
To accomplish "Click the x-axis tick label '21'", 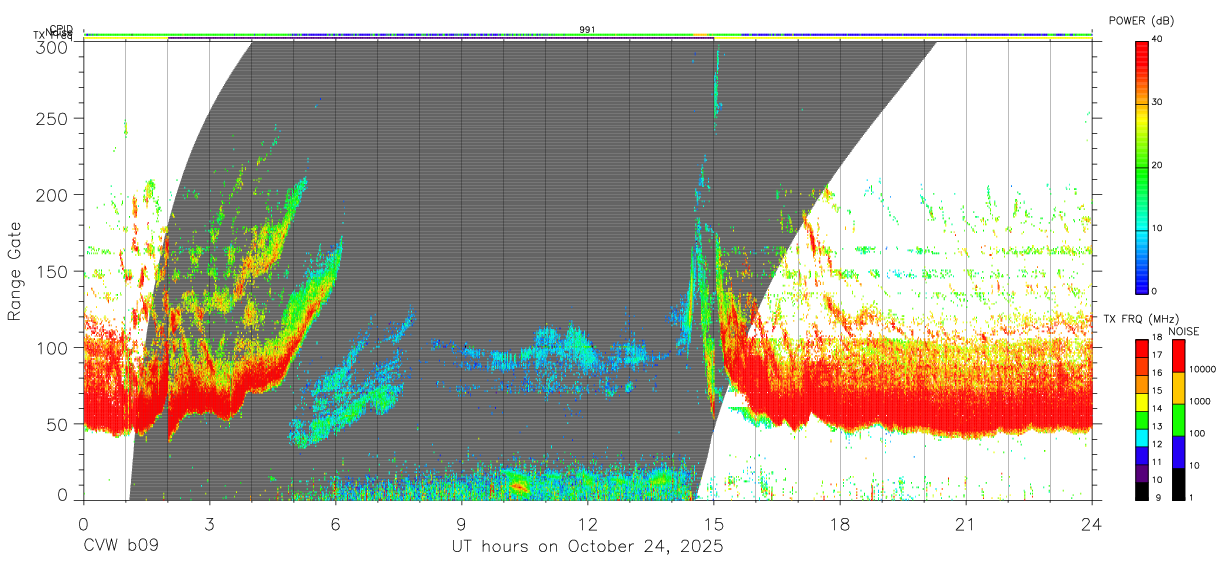I will [x=965, y=524].
